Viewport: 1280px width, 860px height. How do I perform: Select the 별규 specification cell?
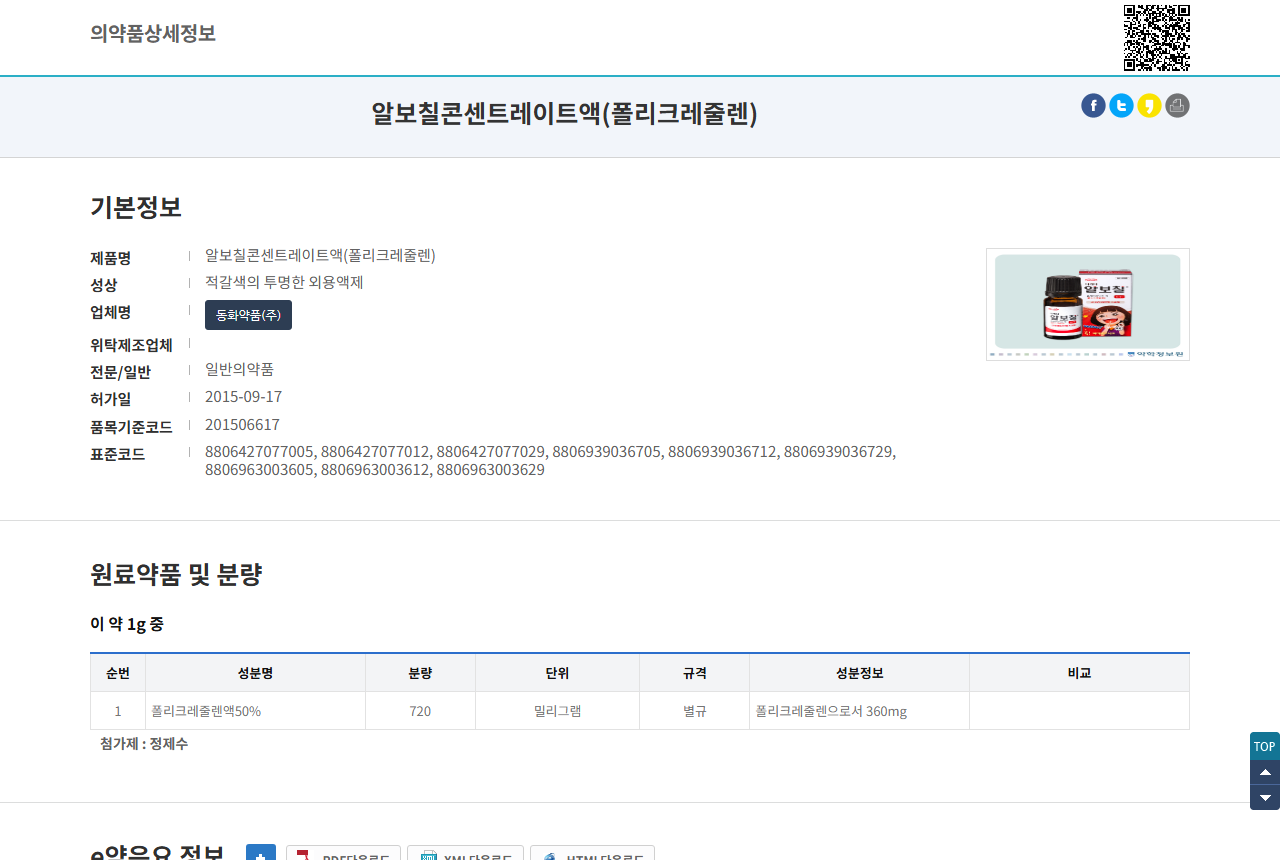coord(694,711)
